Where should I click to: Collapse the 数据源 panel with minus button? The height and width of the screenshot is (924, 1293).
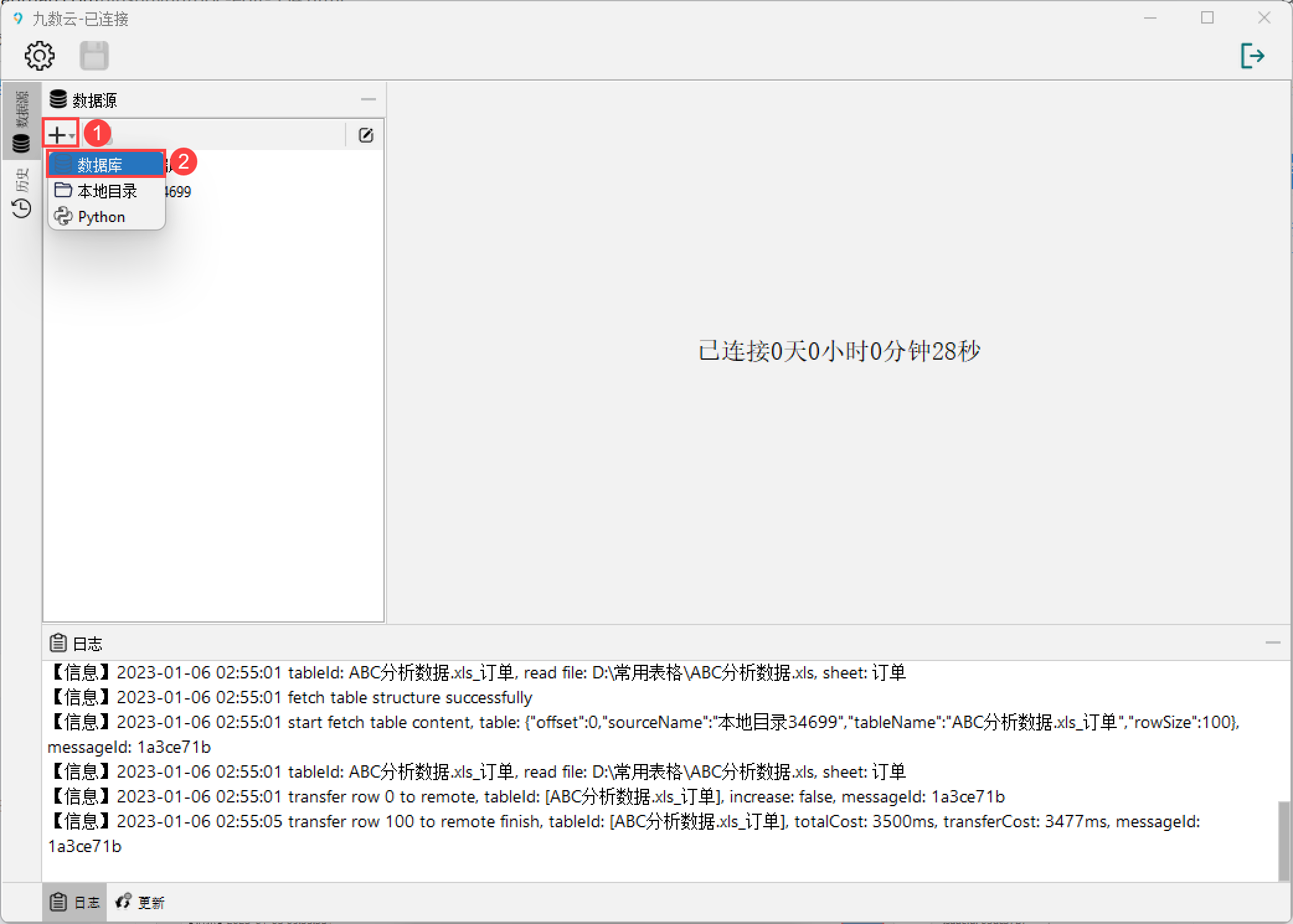tap(369, 99)
